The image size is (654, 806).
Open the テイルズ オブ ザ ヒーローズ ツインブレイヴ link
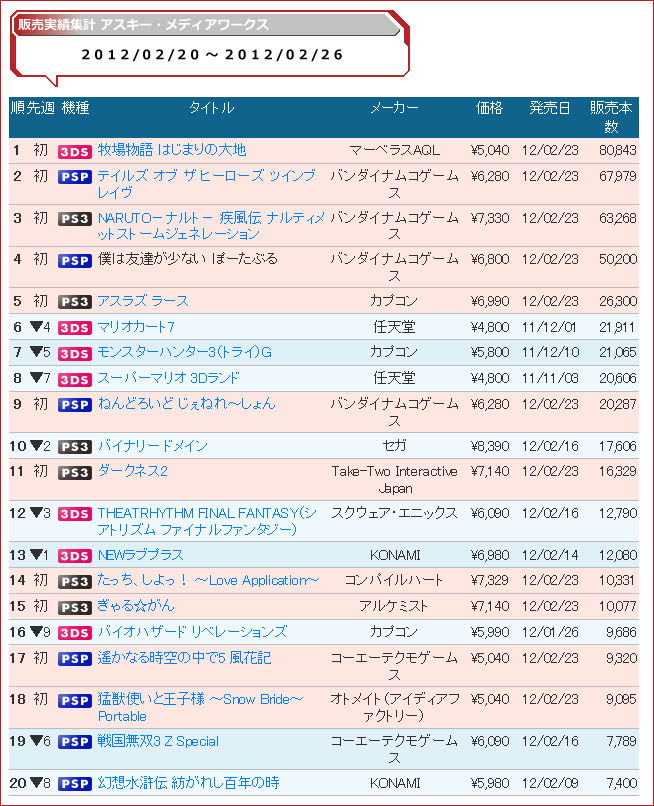click(x=207, y=184)
